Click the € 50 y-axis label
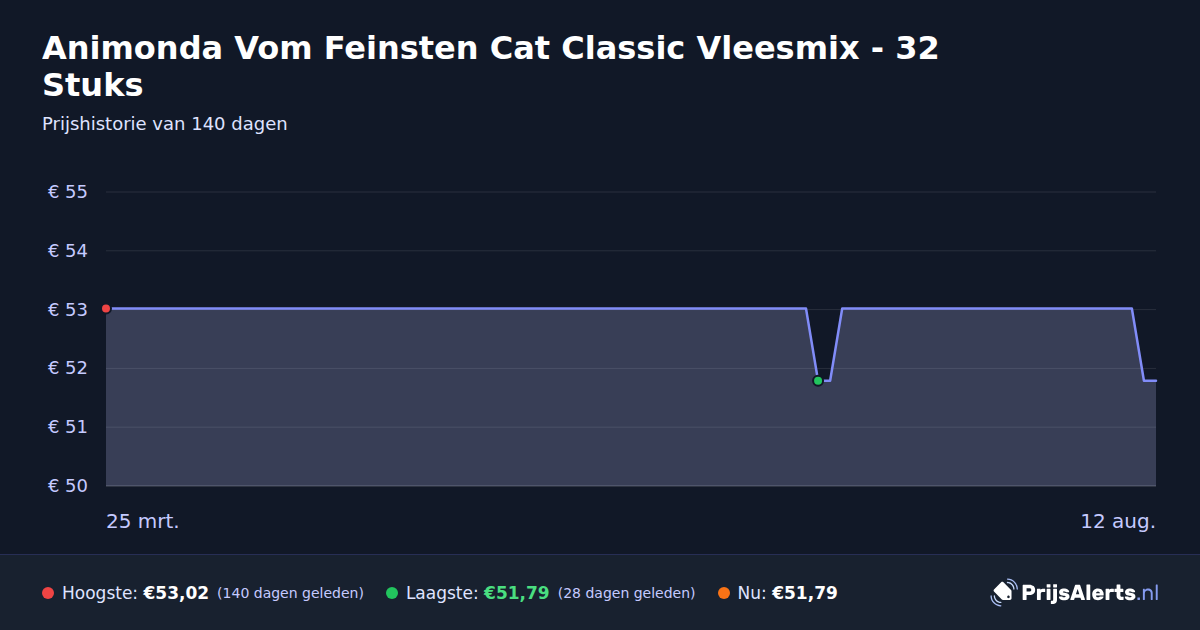1200x630 pixels. 68,486
